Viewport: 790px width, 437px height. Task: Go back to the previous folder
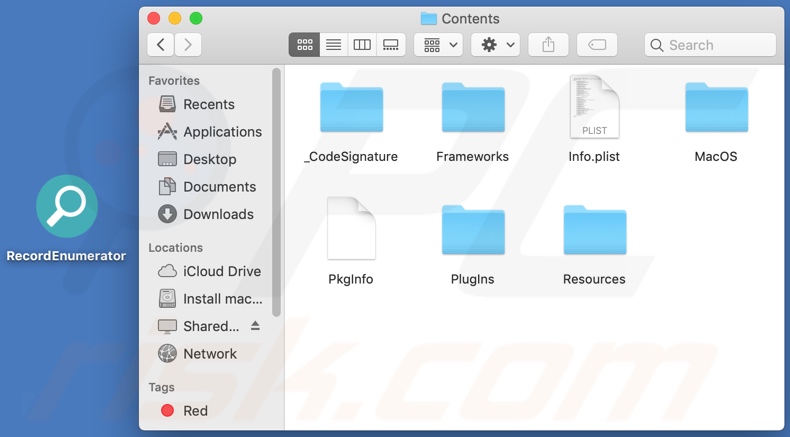(x=161, y=45)
